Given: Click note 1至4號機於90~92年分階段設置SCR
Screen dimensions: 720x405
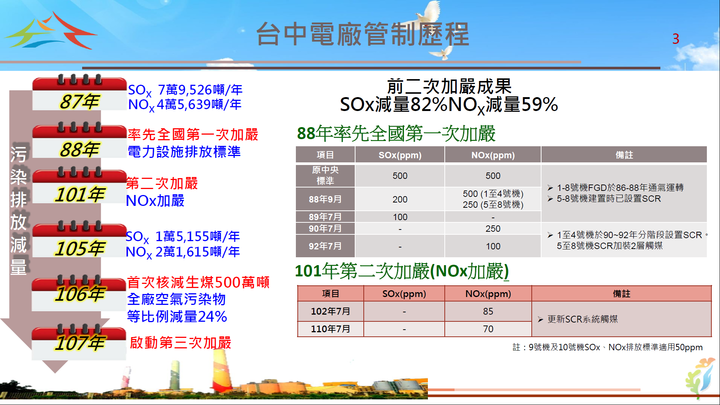Looking at the screenshot, I should click(629, 235).
